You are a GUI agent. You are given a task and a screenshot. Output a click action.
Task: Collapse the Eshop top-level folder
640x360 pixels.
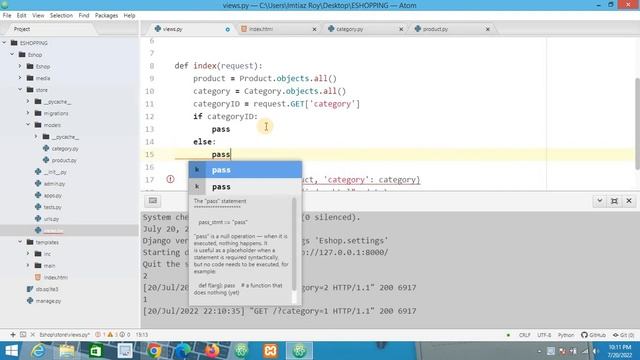pos(12,54)
